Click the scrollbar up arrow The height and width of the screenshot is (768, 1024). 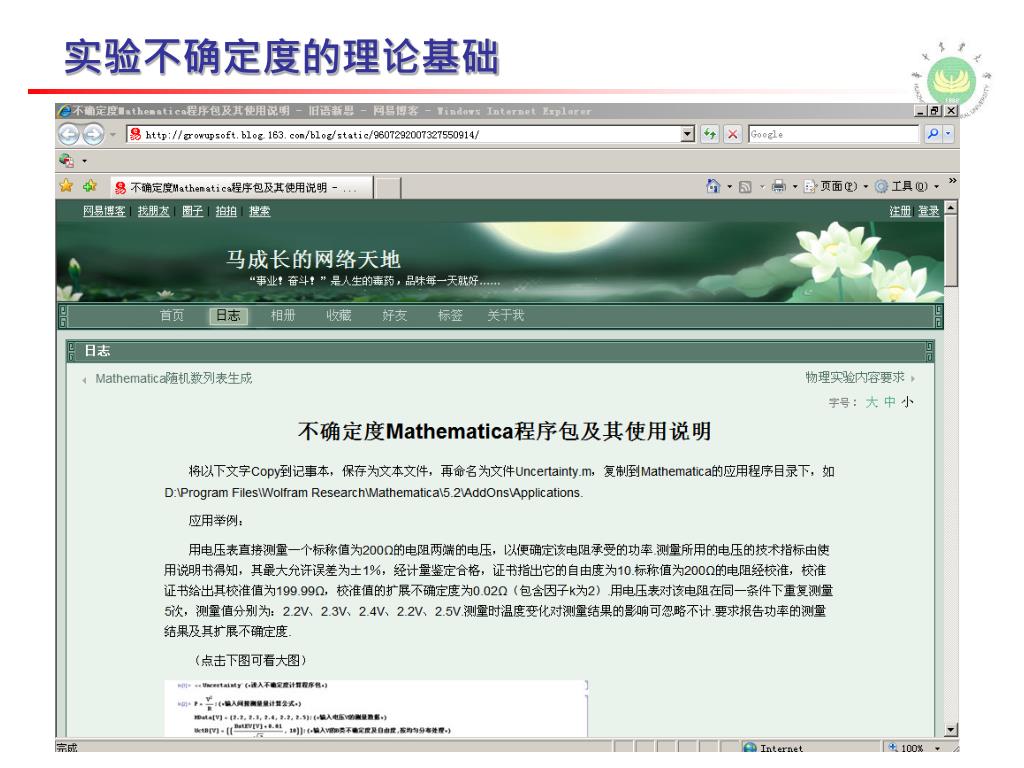coord(951,208)
